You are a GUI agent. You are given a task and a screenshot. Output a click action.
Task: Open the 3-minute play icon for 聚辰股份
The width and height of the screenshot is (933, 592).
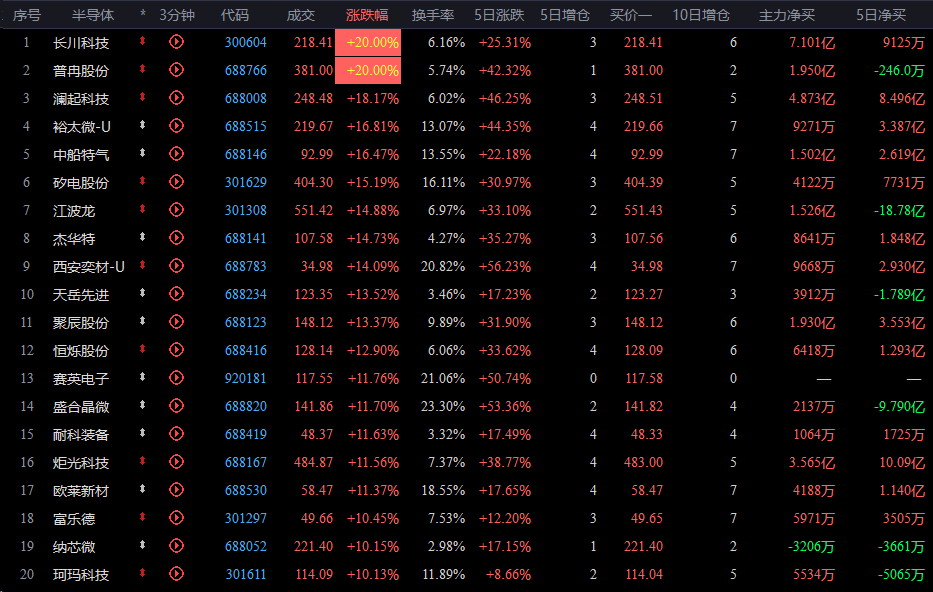pyautogui.click(x=176, y=321)
